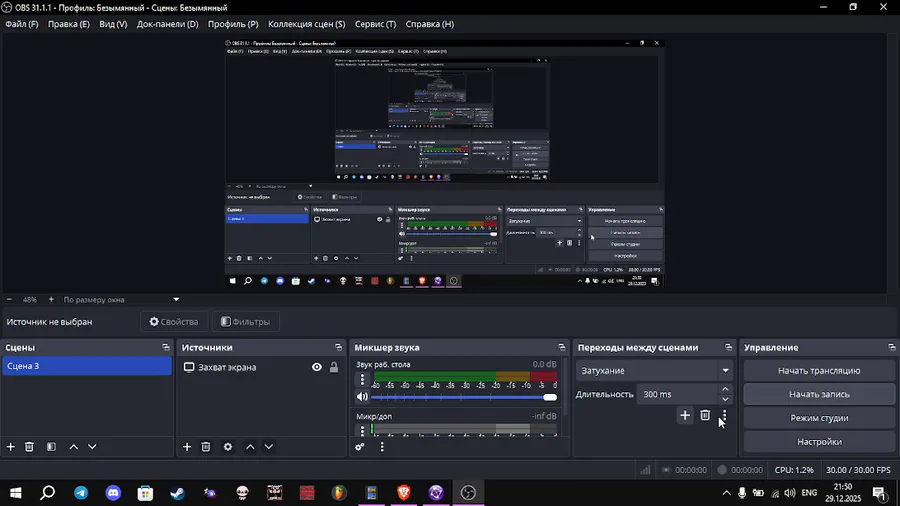Zoom out preview with minus button
The image size is (900, 506).
(x=9, y=299)
